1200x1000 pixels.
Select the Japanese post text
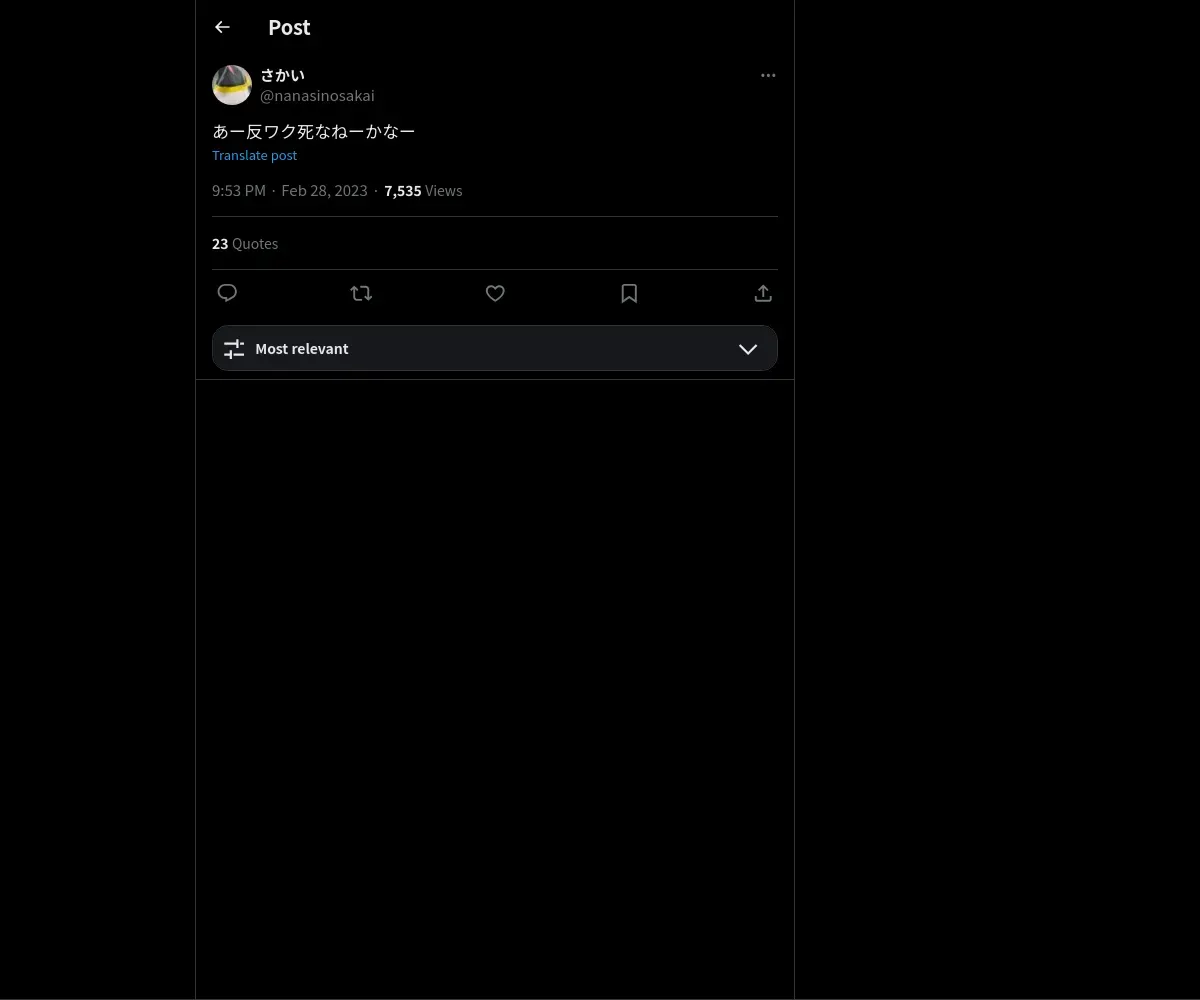click(313, 131)
